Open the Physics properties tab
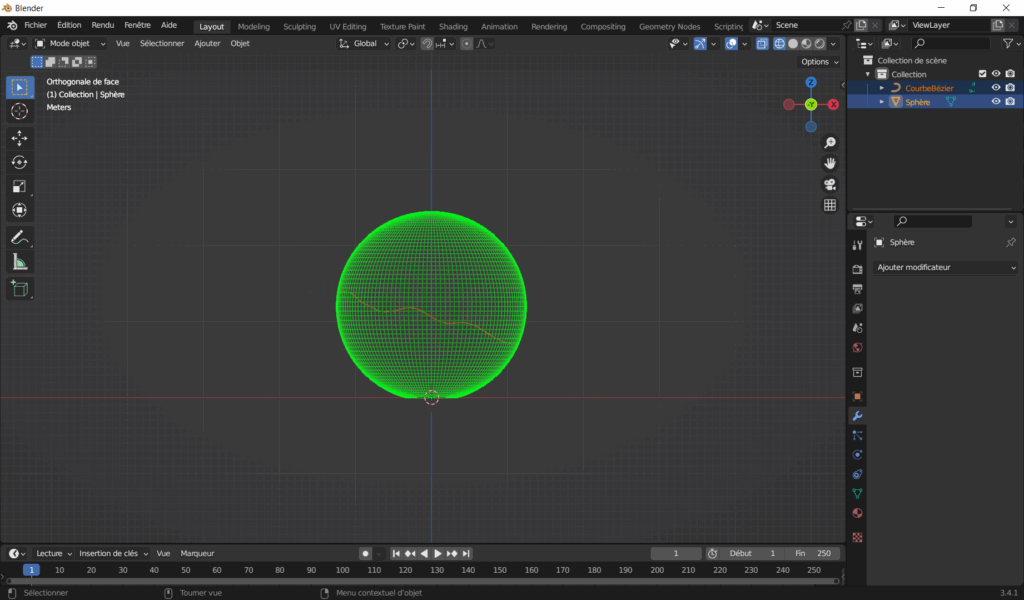The height and width of the screenshot is (600, 1024). click(857, 455)
